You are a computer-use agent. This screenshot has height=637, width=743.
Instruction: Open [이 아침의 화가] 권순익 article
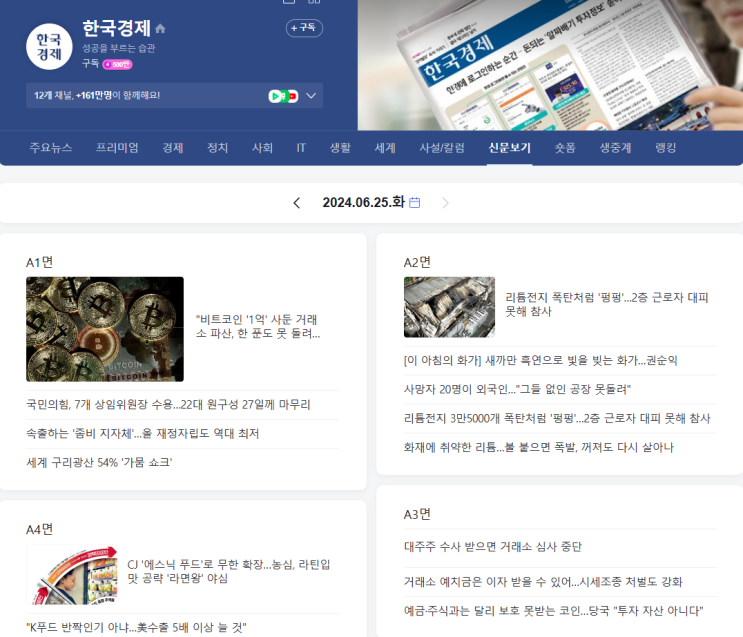point(541,361)
